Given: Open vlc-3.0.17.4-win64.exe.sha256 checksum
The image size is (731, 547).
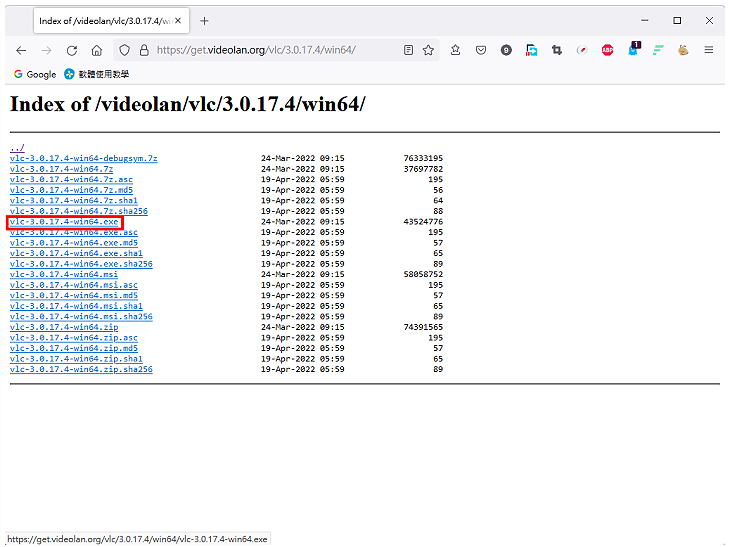Looking at the screenshot, I should (x=81, y=264).
